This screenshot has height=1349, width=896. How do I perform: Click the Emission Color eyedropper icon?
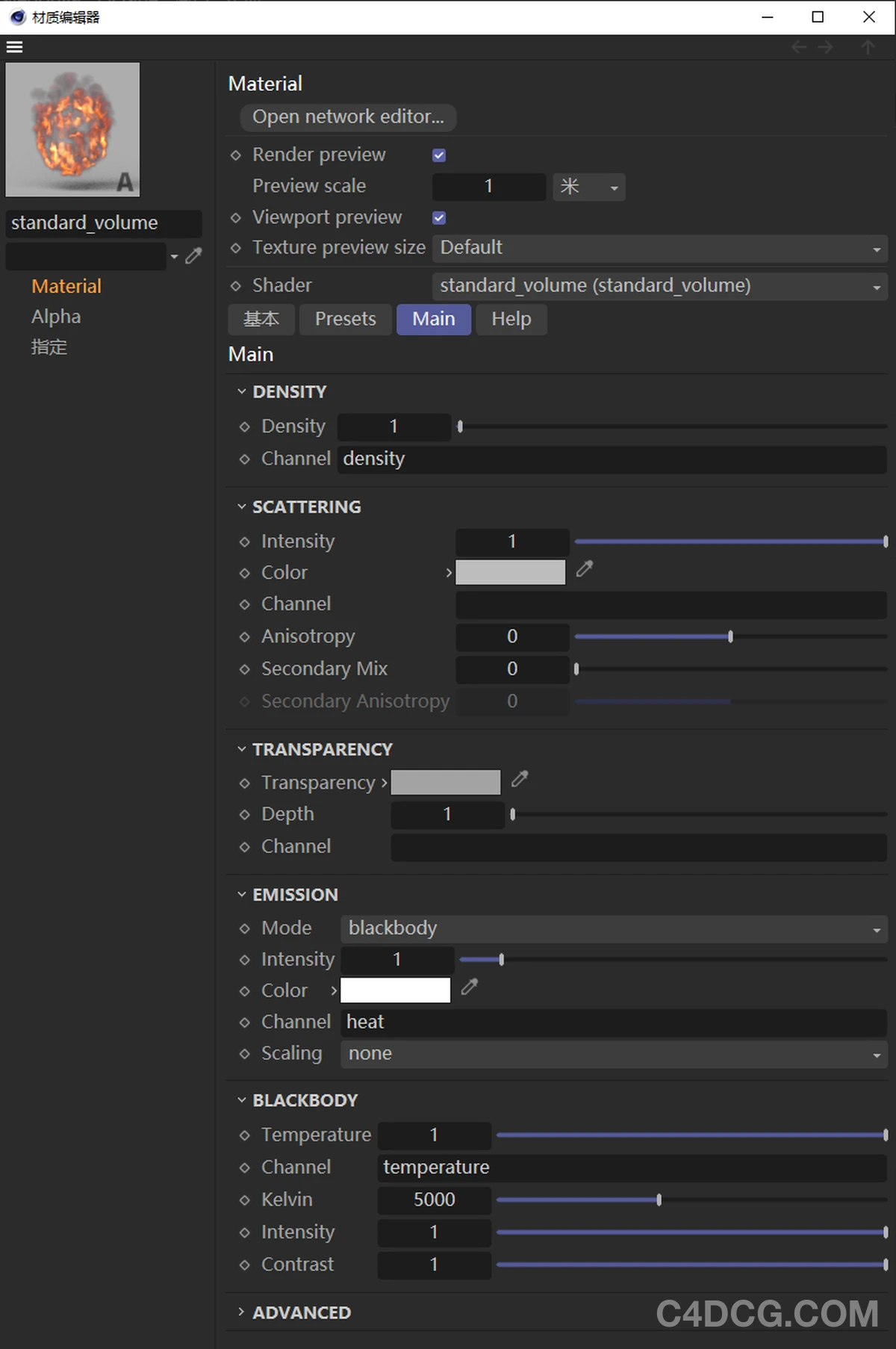[x=469, y=987]
